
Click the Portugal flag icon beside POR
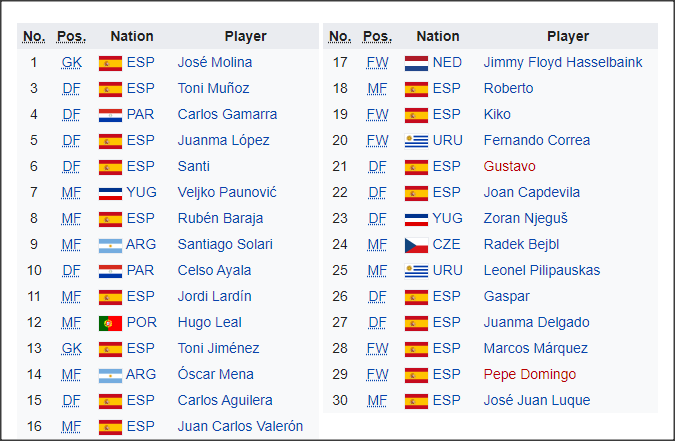coord(110,323)
